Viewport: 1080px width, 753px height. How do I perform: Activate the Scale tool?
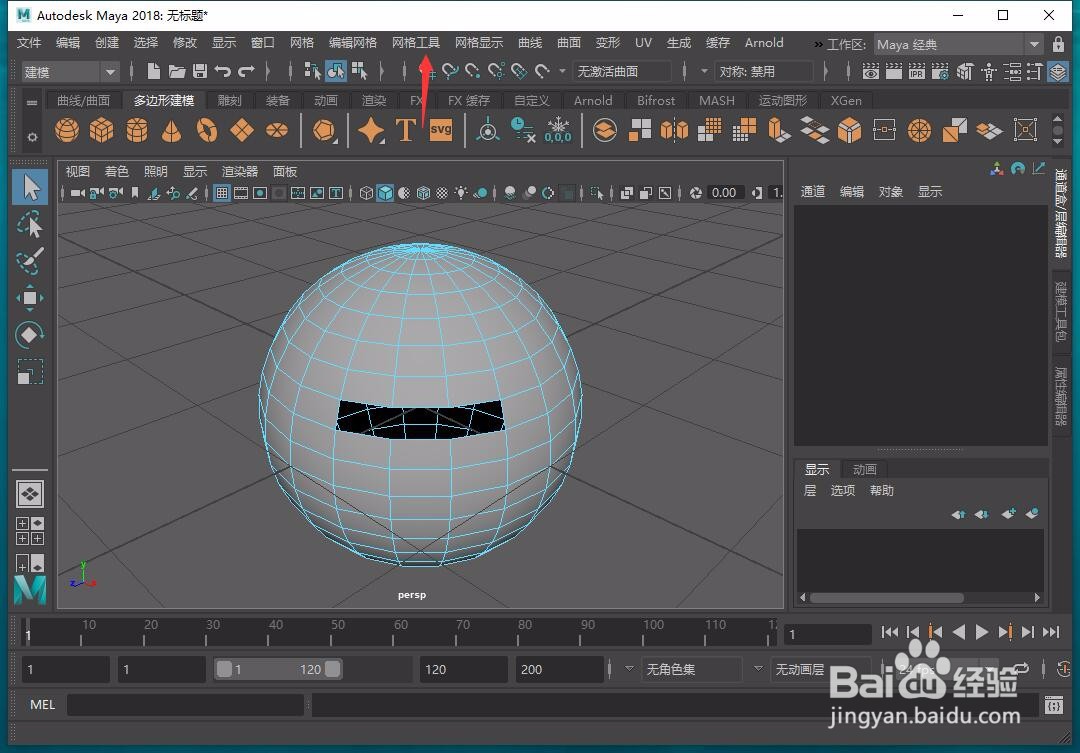click(x=30, y=372)
